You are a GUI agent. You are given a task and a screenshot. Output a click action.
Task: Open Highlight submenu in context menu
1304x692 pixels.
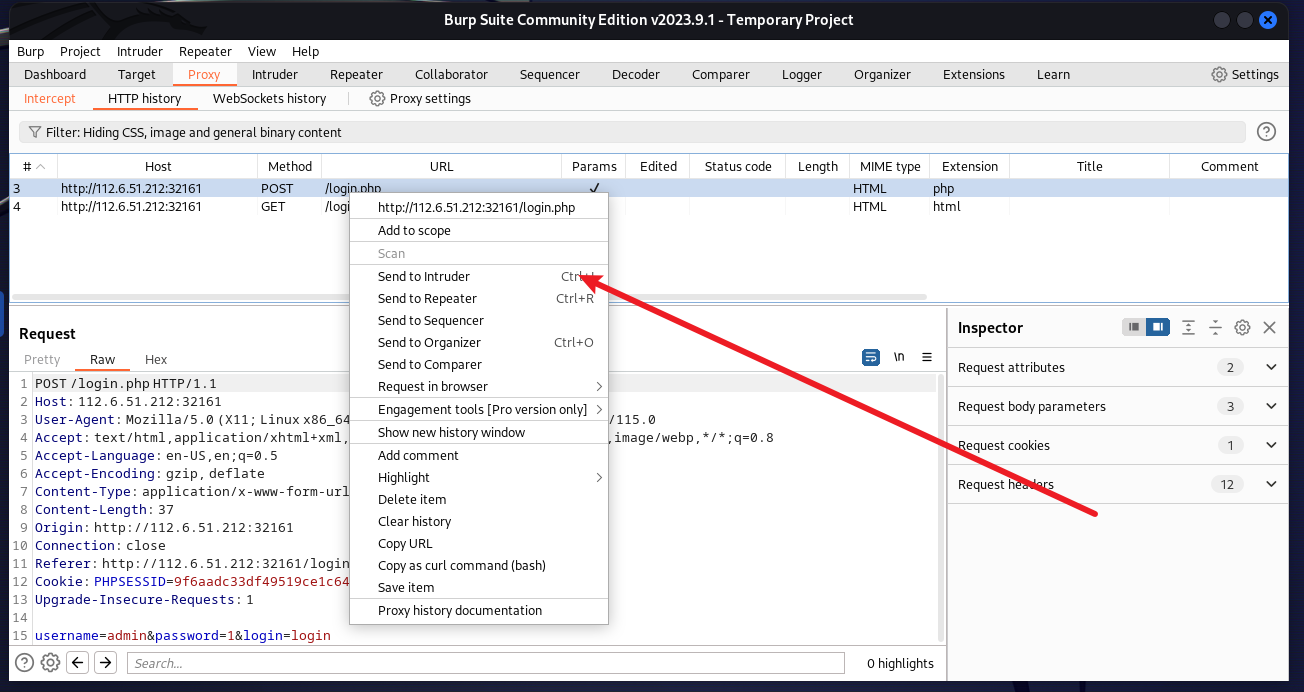pyautogui.click(x=479, y=477)
